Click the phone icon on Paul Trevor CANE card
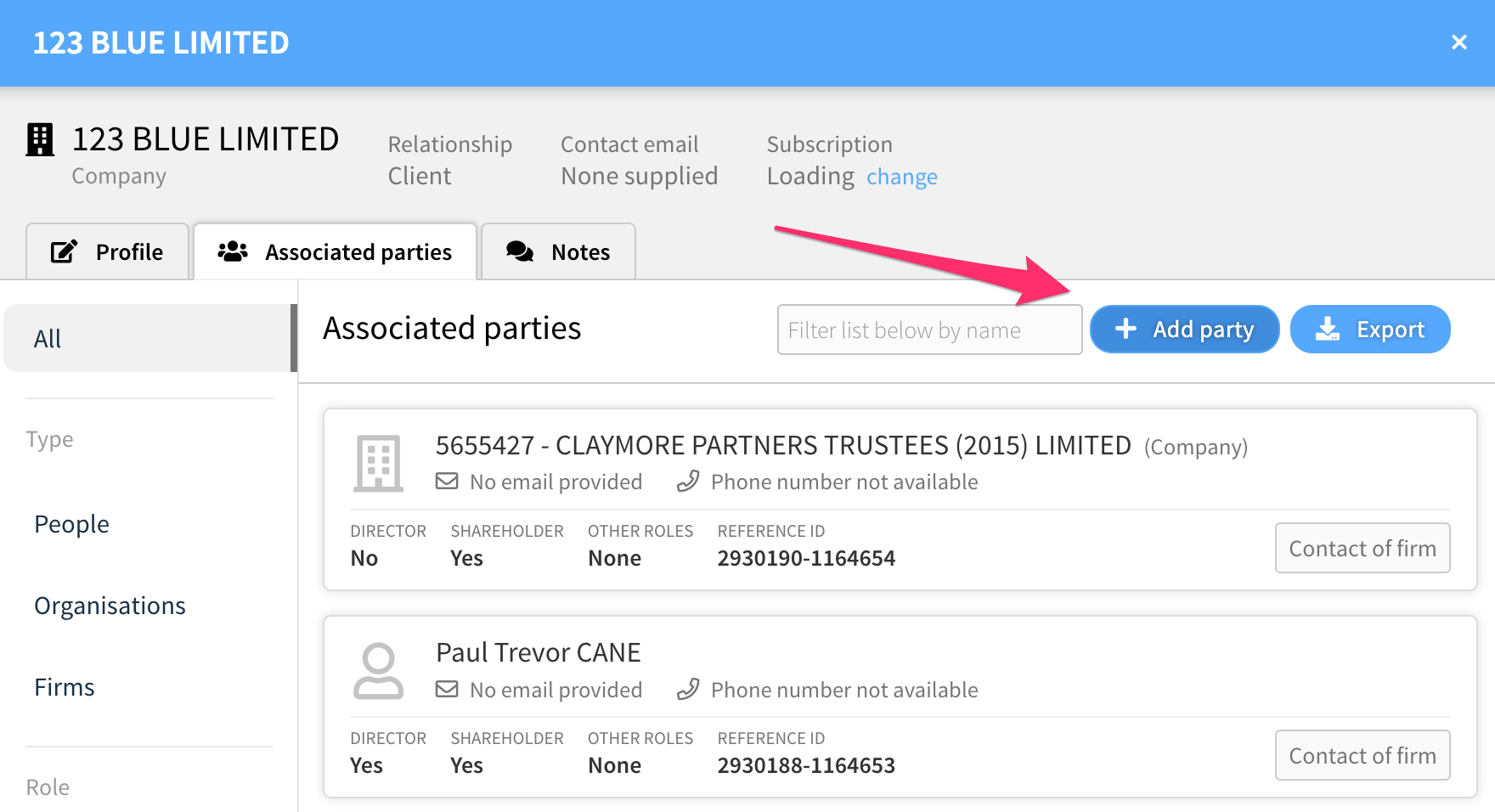The width and height of the screenshot is (1495, 812). tap(688, 689)
